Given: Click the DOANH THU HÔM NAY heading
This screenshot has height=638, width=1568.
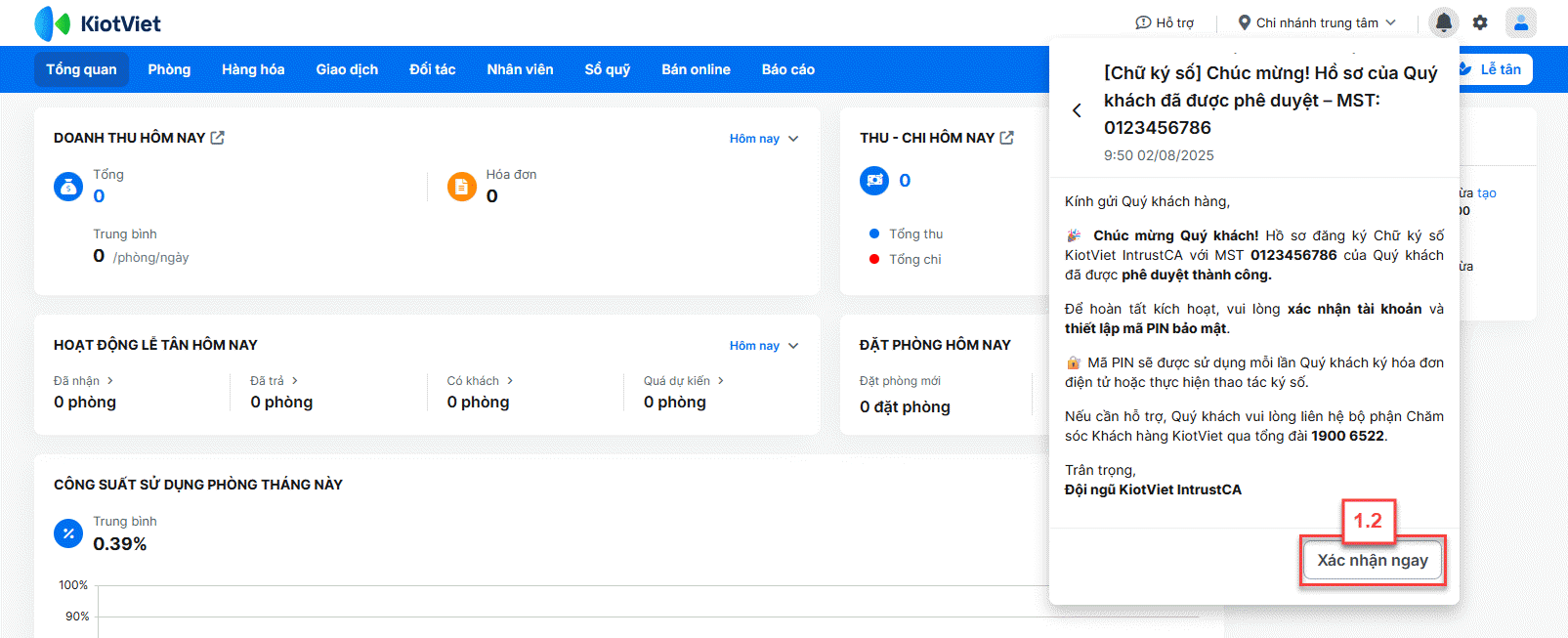Looking at the screenshot, I should pos(129,138).
